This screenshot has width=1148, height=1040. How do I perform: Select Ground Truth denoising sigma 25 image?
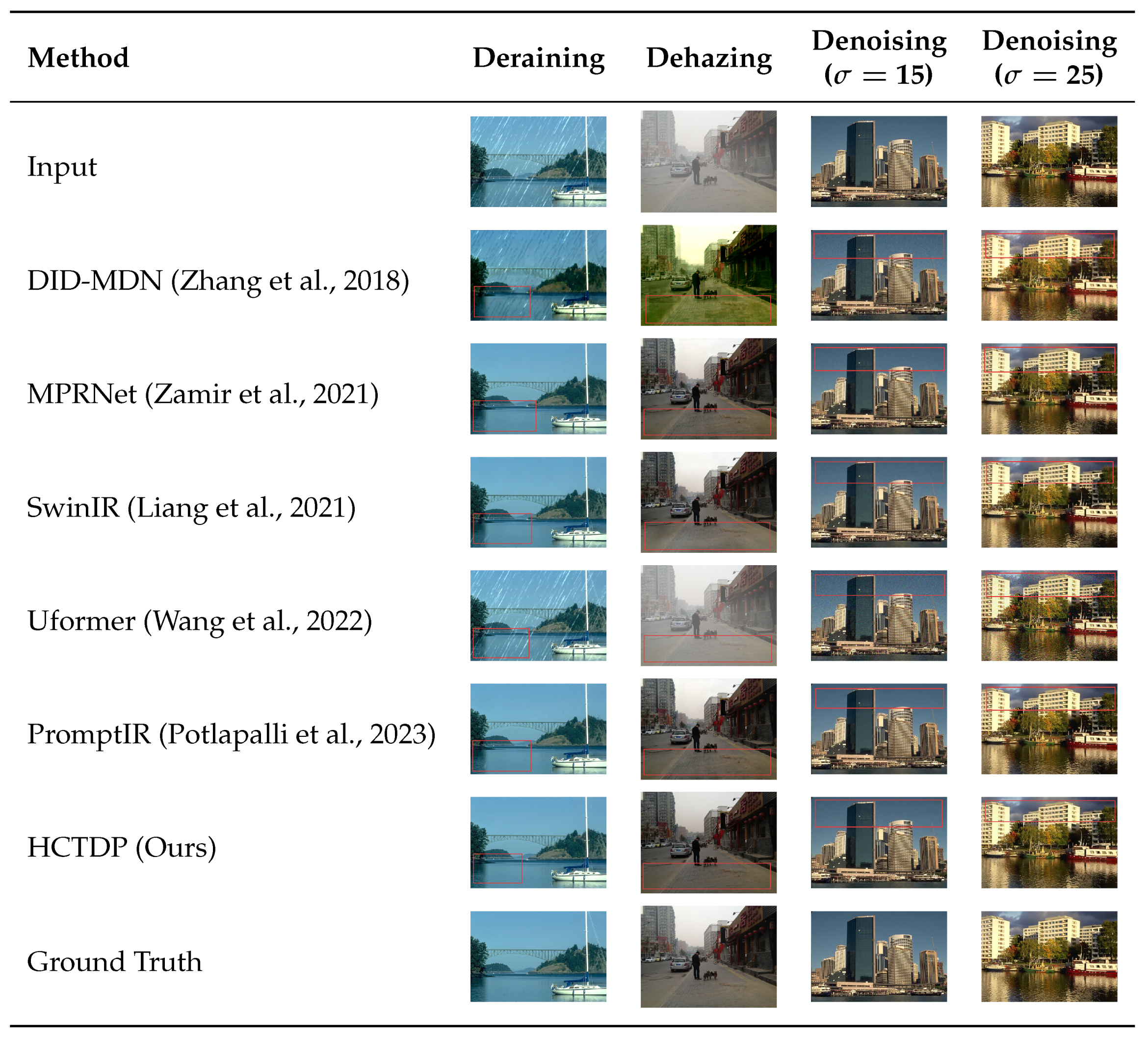[x=1048, y=956]
